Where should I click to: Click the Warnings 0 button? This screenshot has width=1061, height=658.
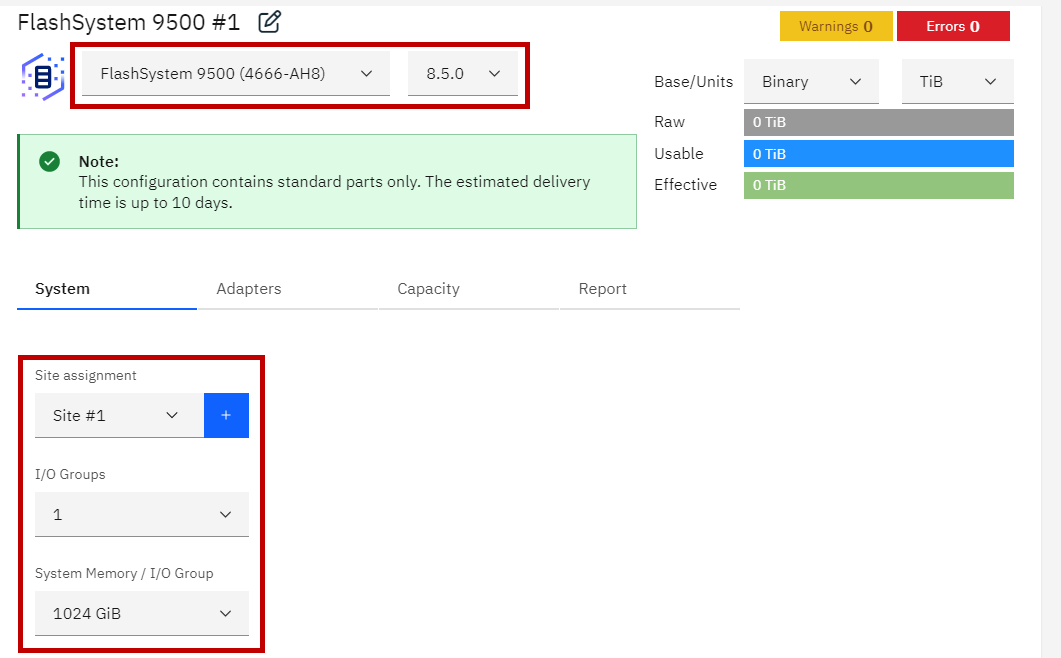coord(836,26)
